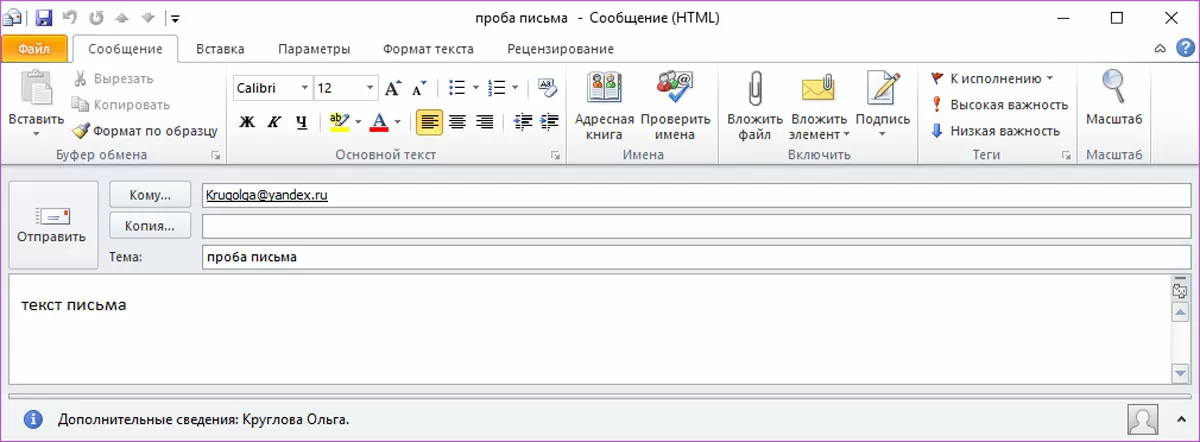Expand the bullet list style arrow
Screen dimensions: 1200x442
476,88
